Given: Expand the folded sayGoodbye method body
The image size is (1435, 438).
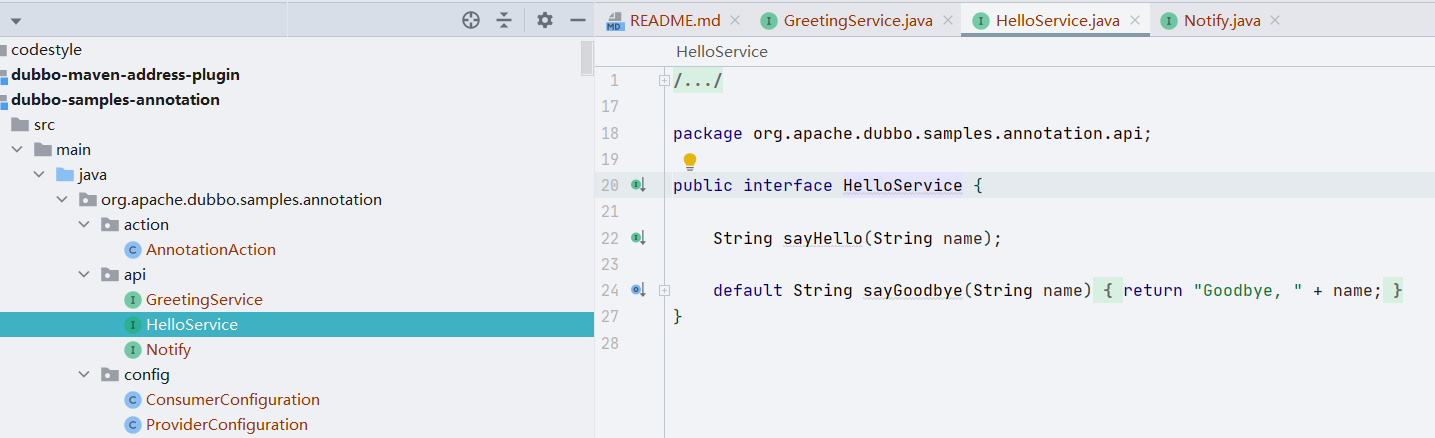Looking at the screenshot, I should (x=664, y=290).
